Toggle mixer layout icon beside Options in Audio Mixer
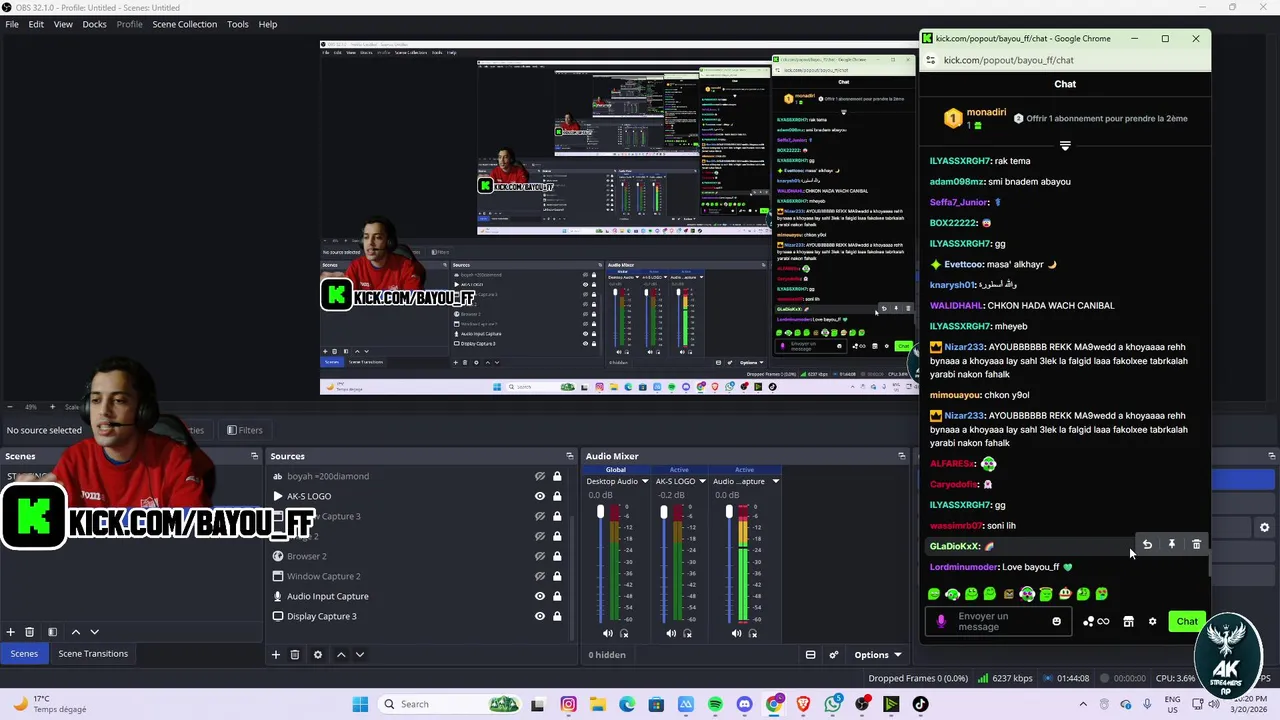 [811, 655]
